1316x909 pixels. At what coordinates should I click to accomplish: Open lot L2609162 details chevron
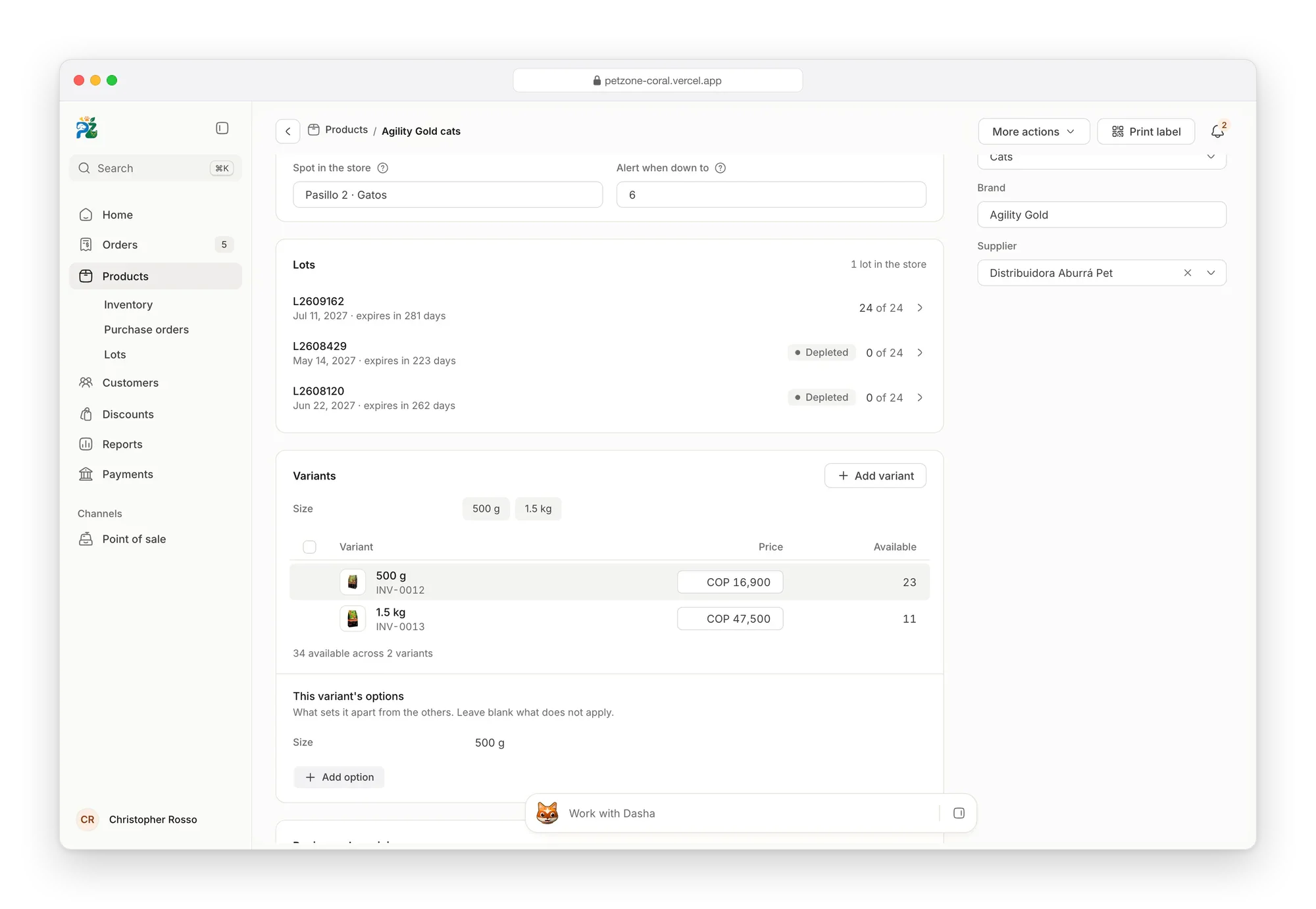tap(920, 308)
